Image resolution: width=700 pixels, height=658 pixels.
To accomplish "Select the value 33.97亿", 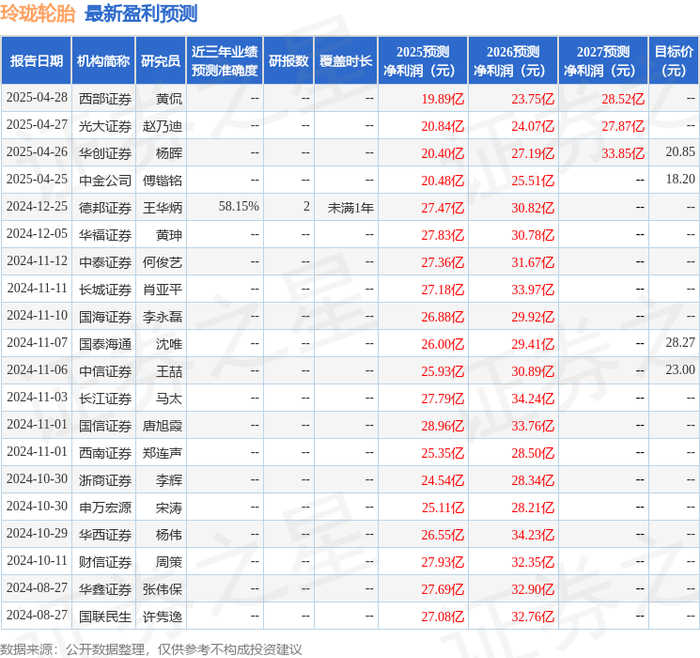I will coord(533,290).
